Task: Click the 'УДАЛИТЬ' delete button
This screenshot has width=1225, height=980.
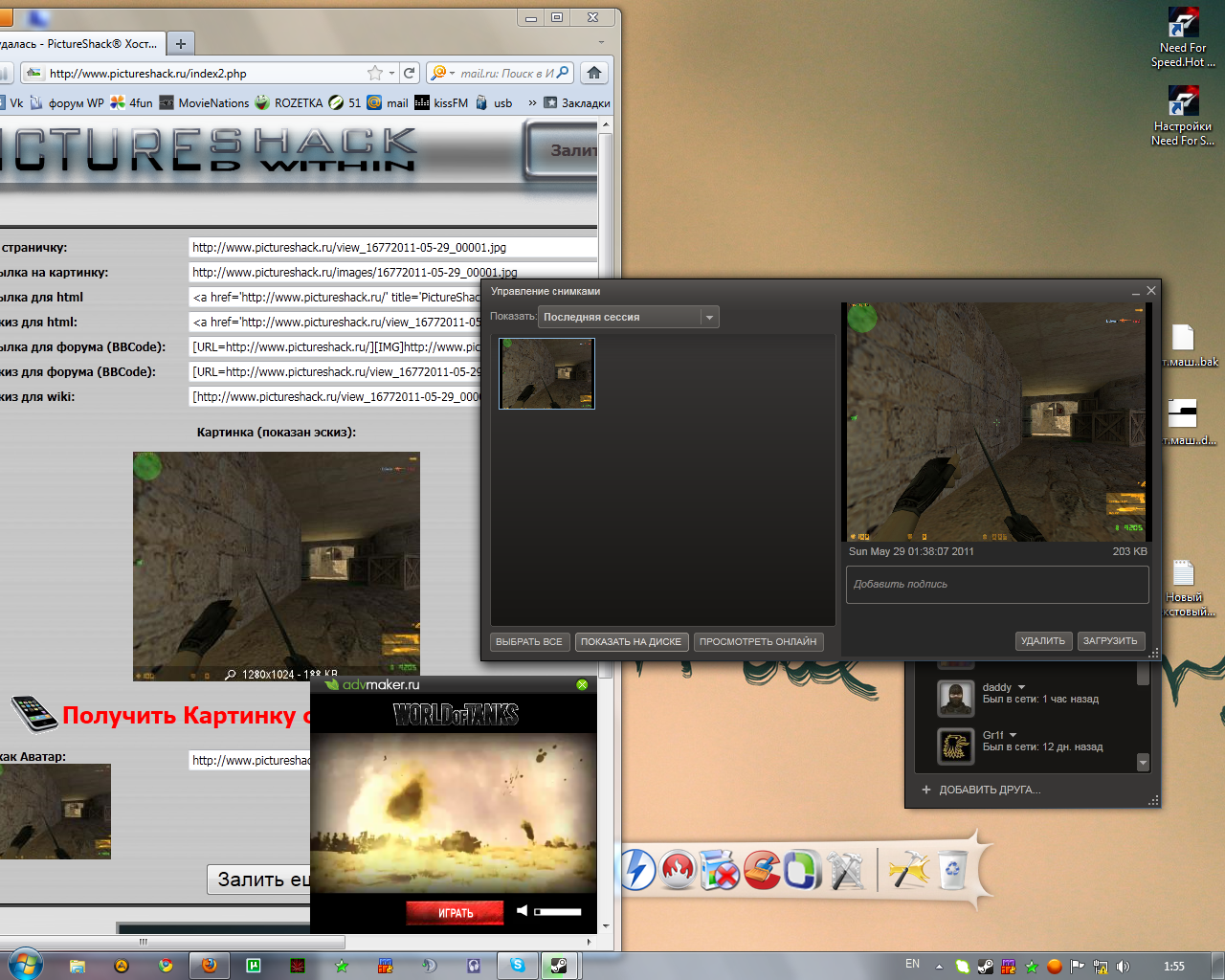Action: coord(1042,641)
